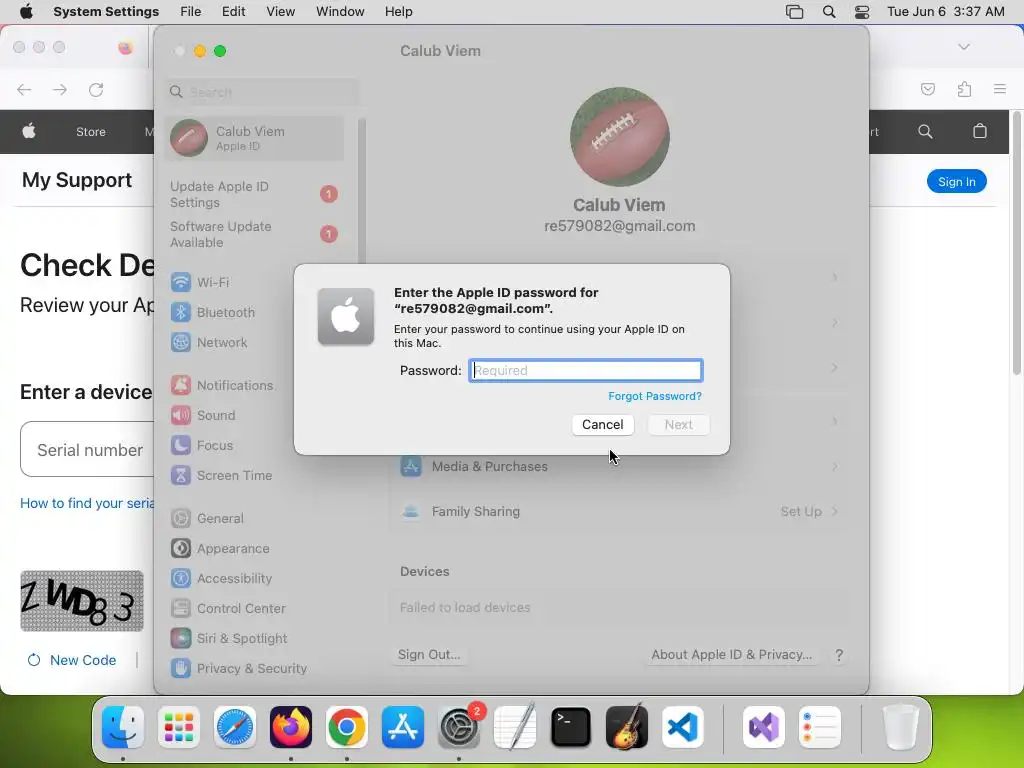Open Control Center in menu bar
Screen dimensions: 1024x768
click(x=862, y=12)
